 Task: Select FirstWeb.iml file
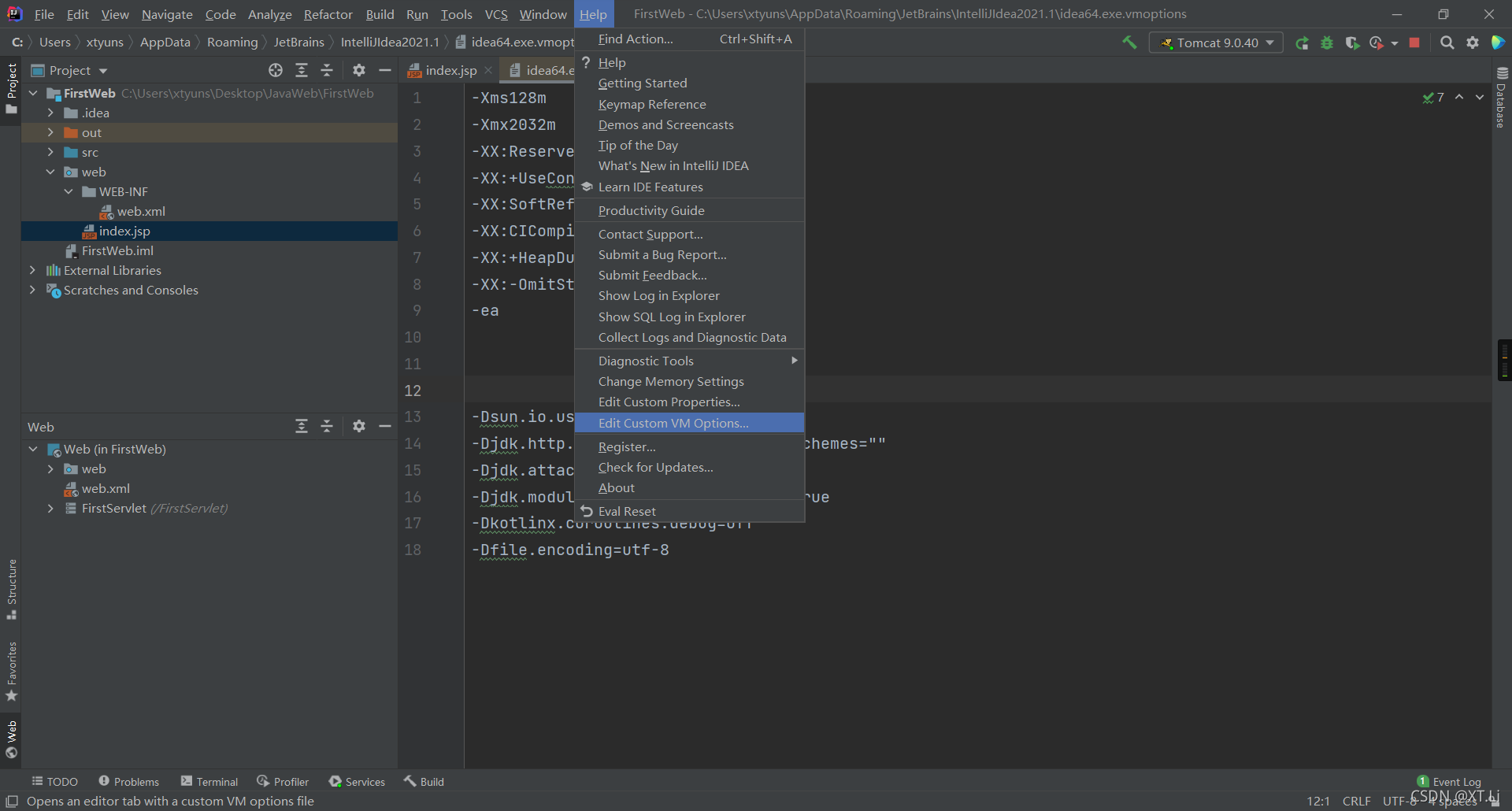117,250
